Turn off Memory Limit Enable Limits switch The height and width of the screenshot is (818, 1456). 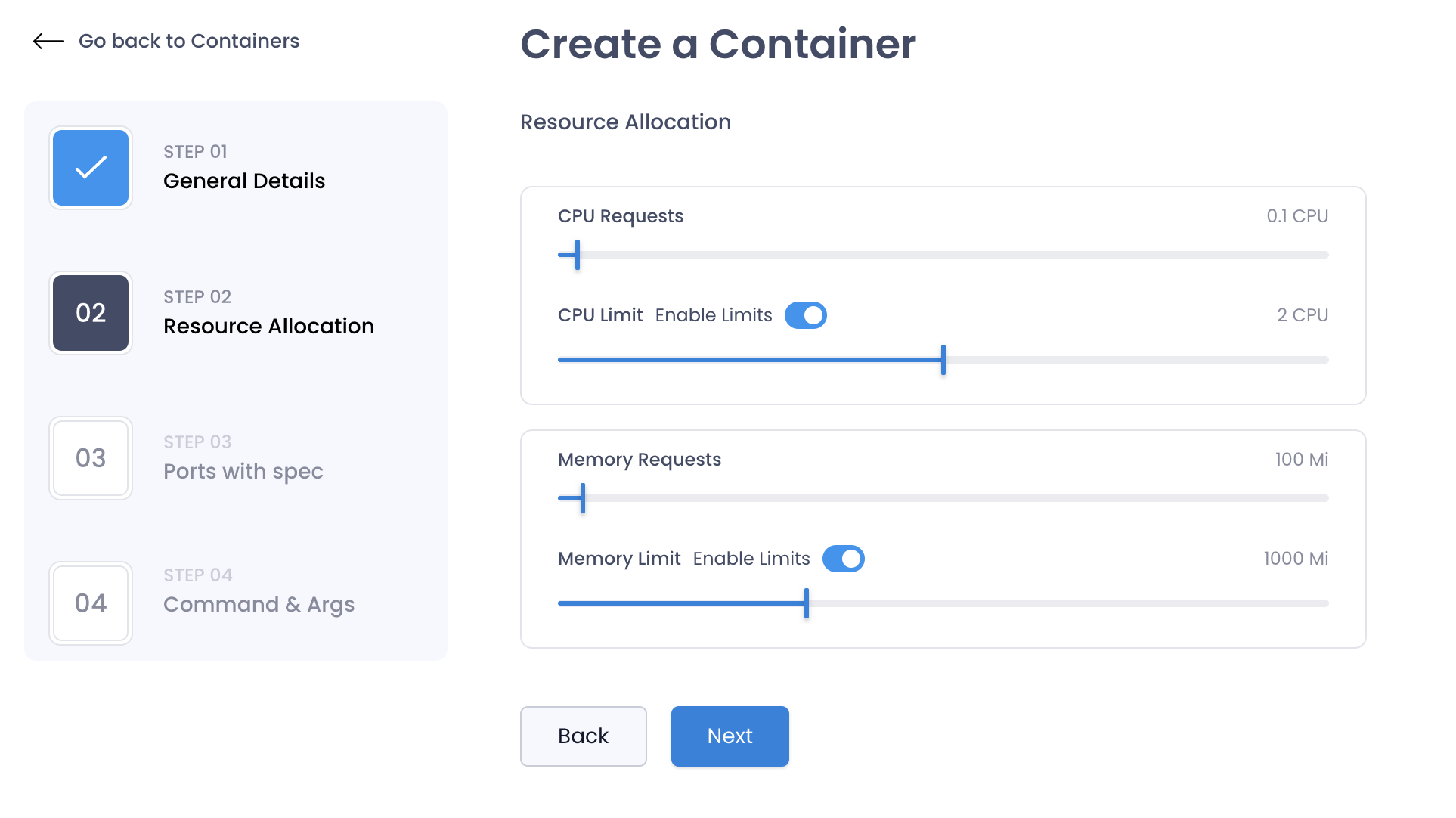tap(844, 559)
